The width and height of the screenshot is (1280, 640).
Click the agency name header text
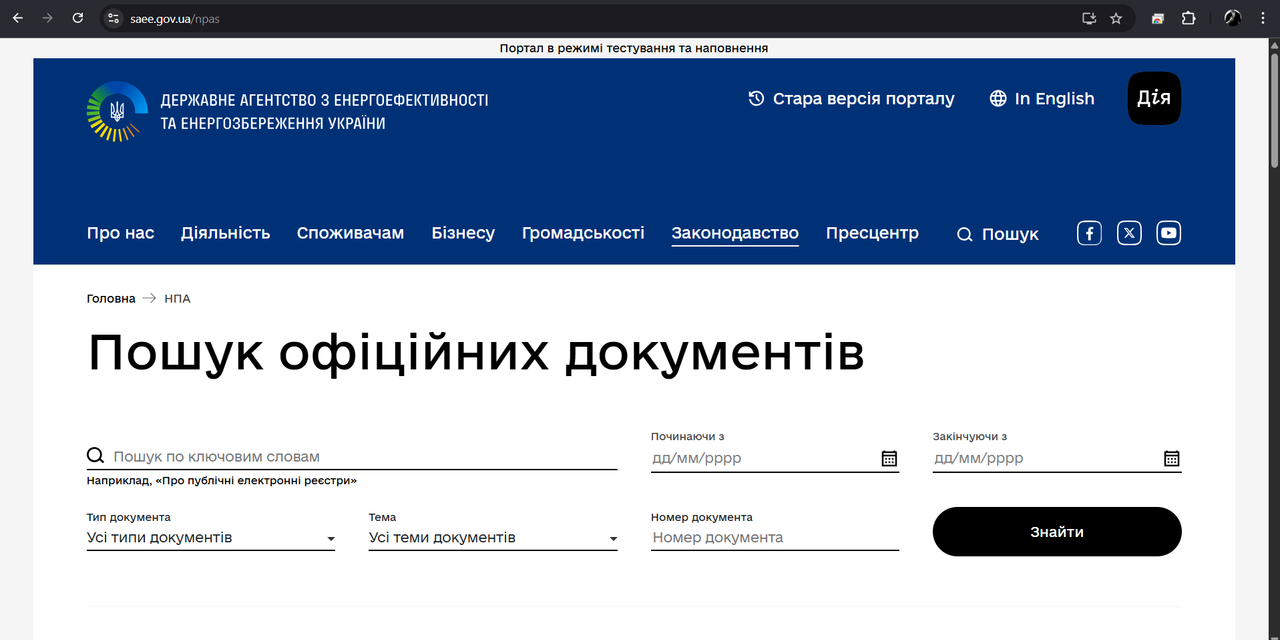tap(324, 112)
